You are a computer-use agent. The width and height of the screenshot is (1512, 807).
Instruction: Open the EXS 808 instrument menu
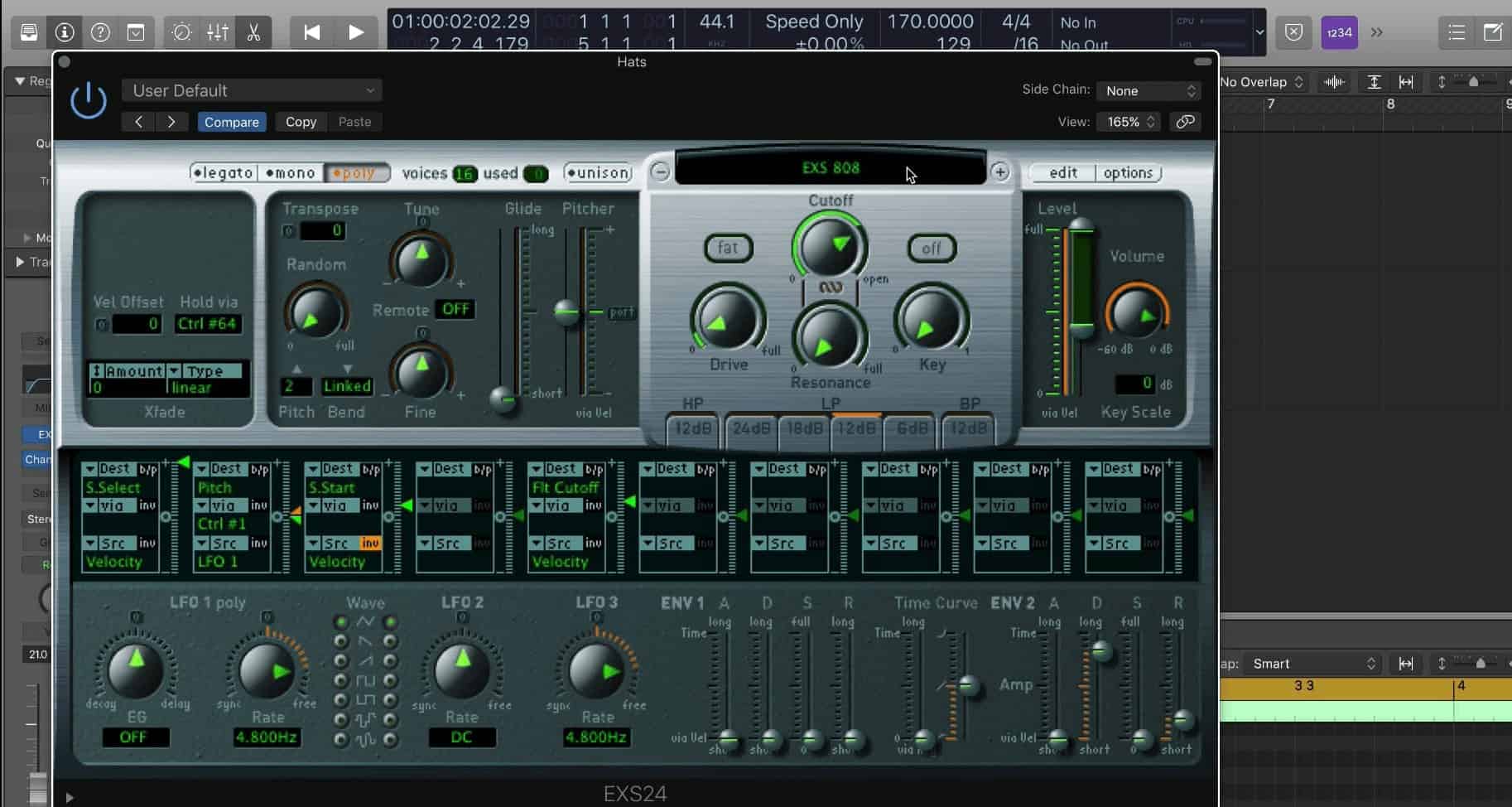pos(831,167)
